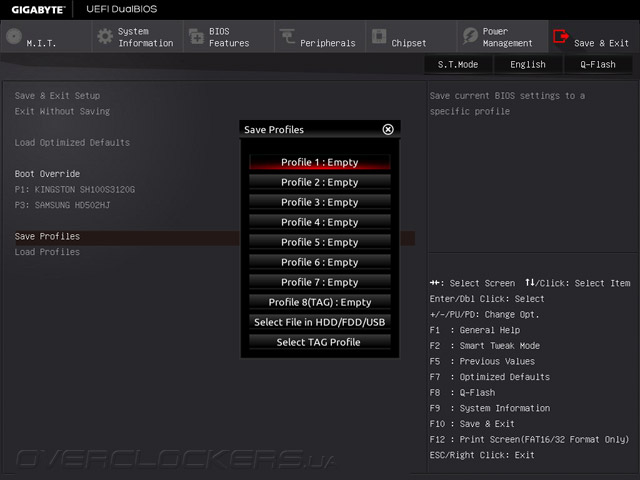Select the Save Profiles menu entry

click(47, 236)
